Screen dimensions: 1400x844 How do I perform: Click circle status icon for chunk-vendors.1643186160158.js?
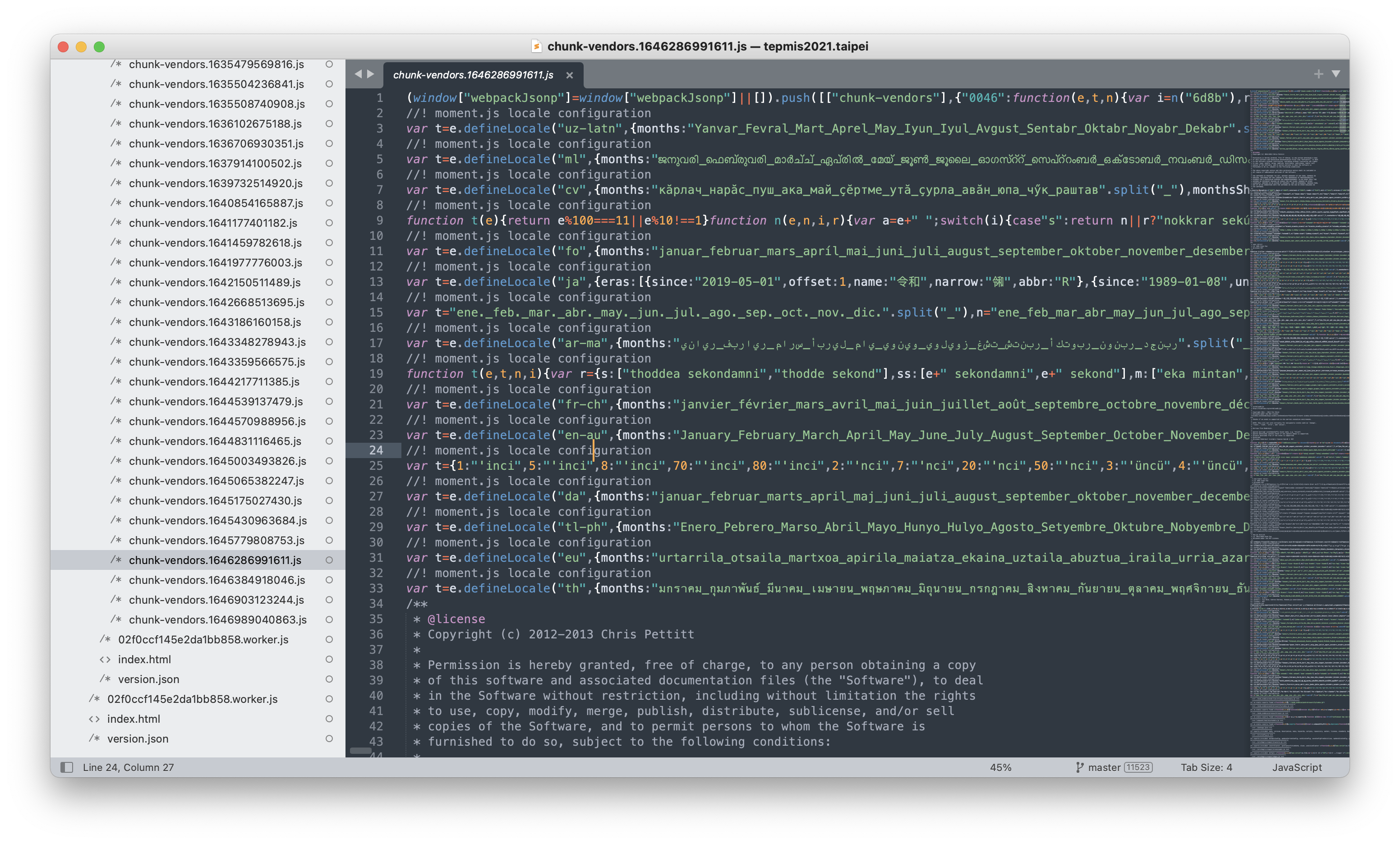[x=329, y=322]
